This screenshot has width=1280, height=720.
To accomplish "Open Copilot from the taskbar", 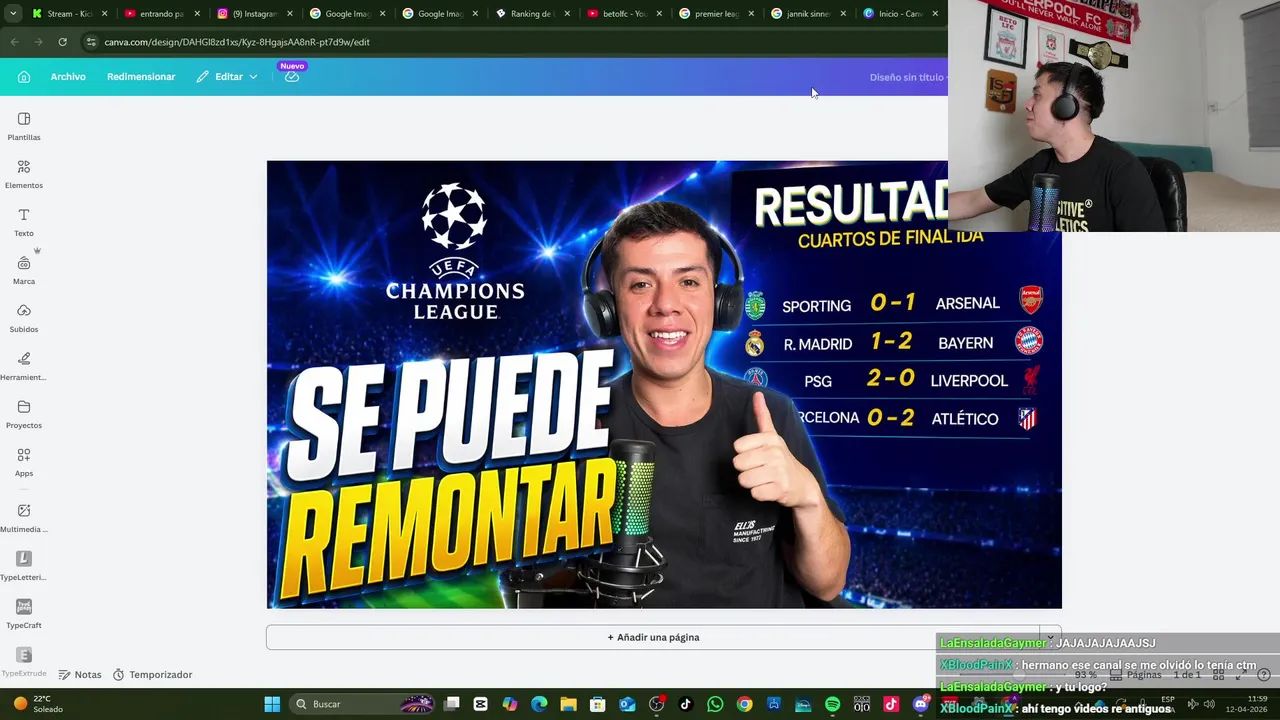I will 510,704.
